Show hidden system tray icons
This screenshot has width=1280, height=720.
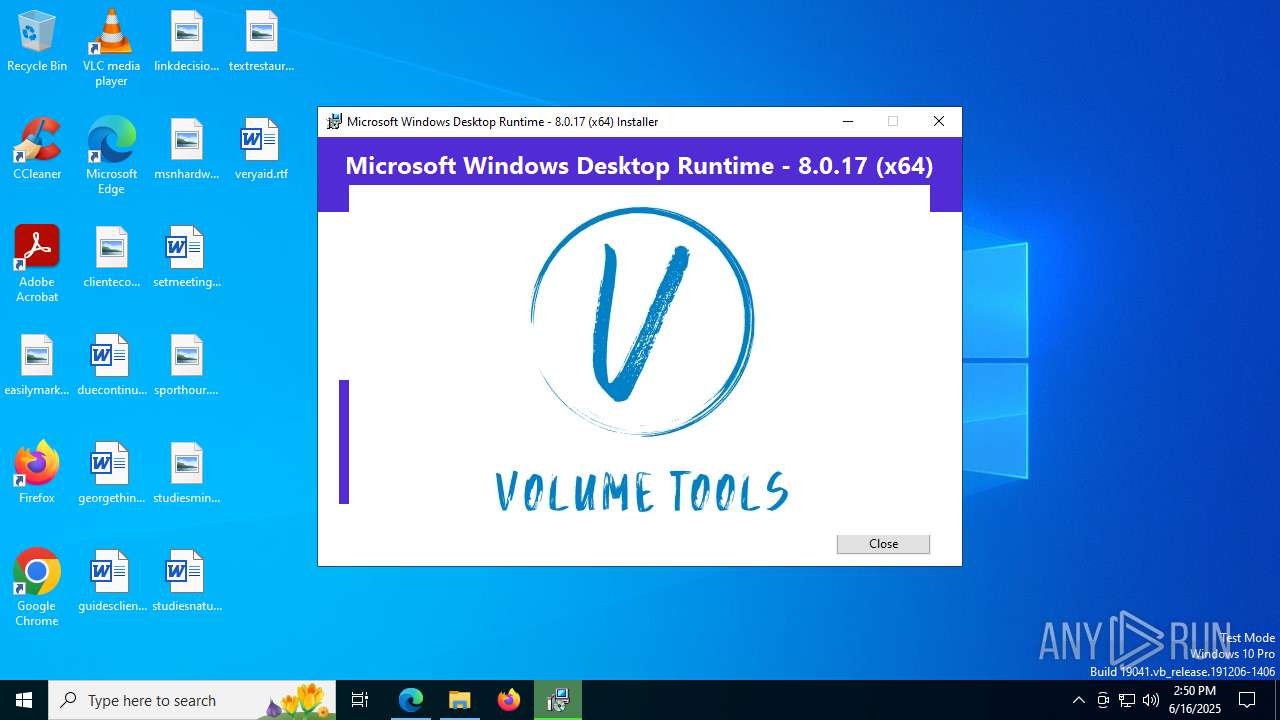pyautogui.click(x=1078, y=700)
